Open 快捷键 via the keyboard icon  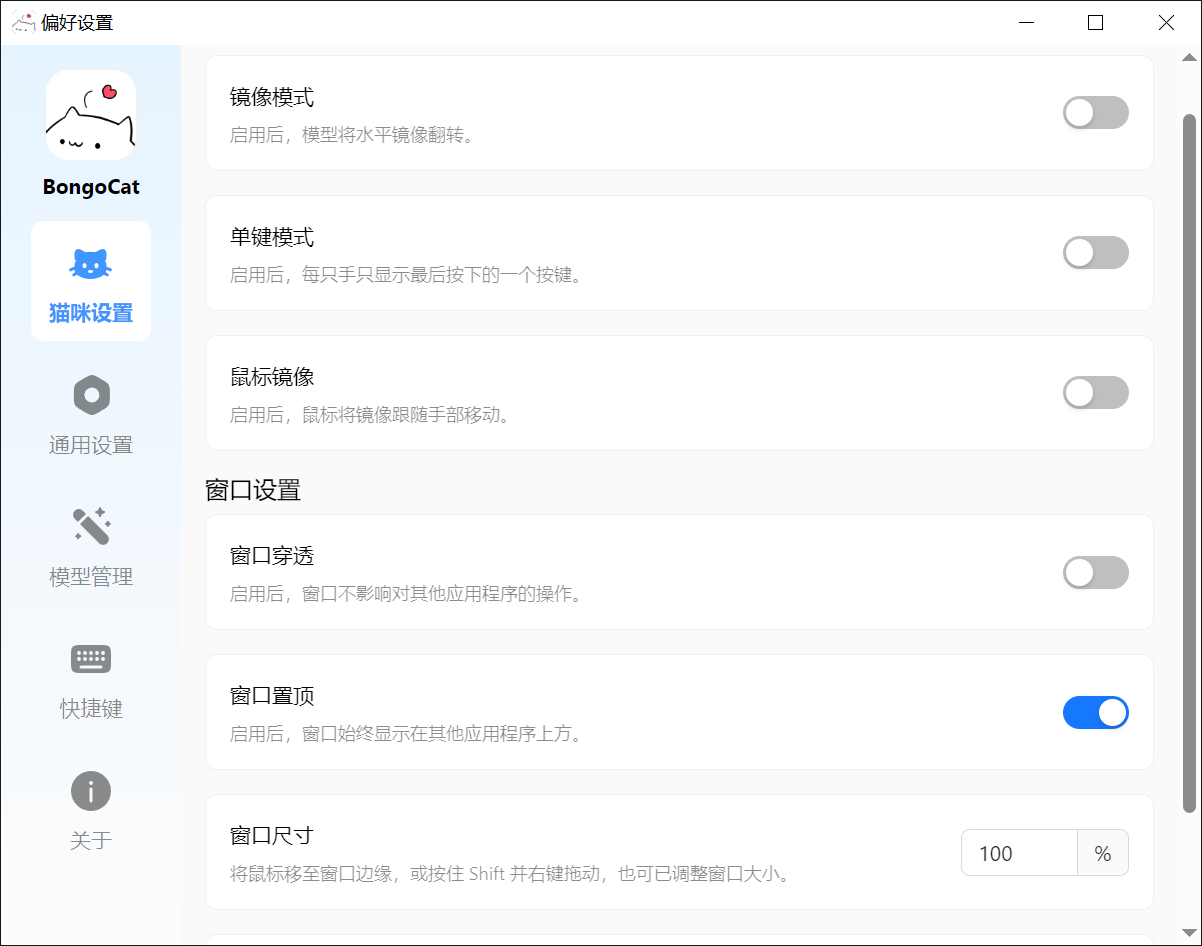coord(91,659)
